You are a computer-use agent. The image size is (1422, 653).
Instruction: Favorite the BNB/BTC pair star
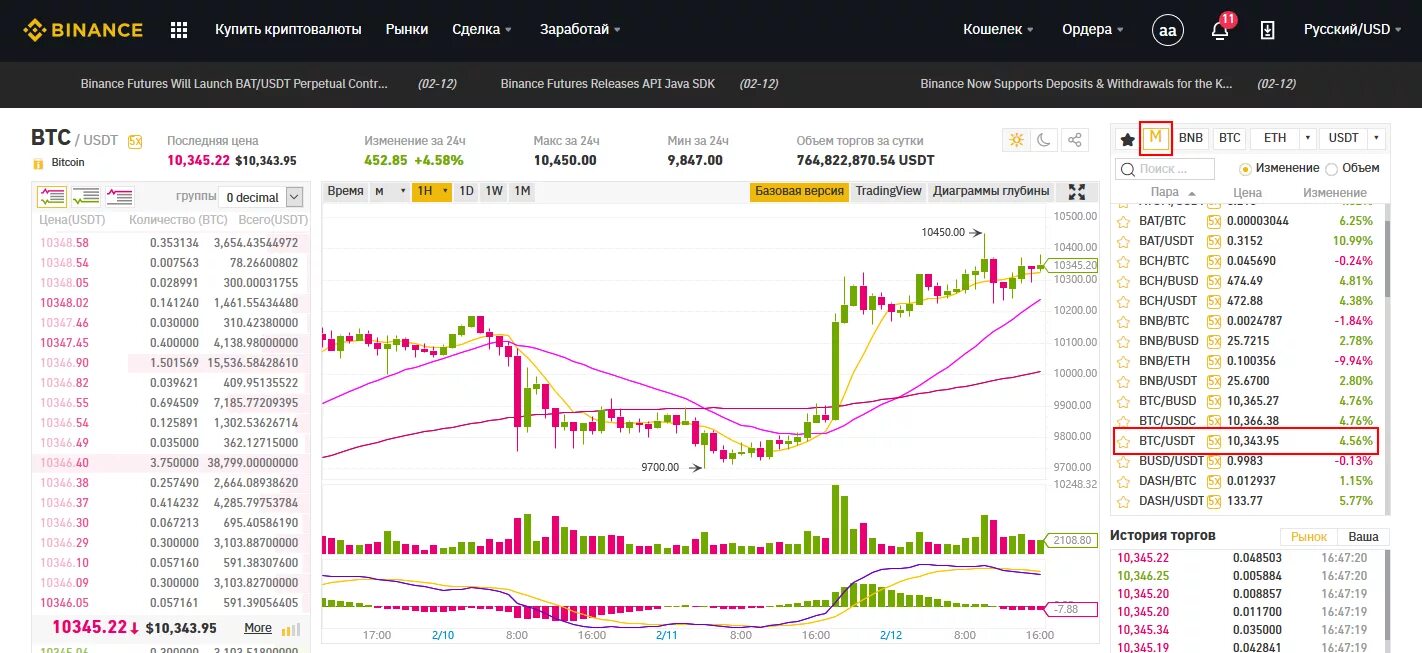click(1123, 321)
